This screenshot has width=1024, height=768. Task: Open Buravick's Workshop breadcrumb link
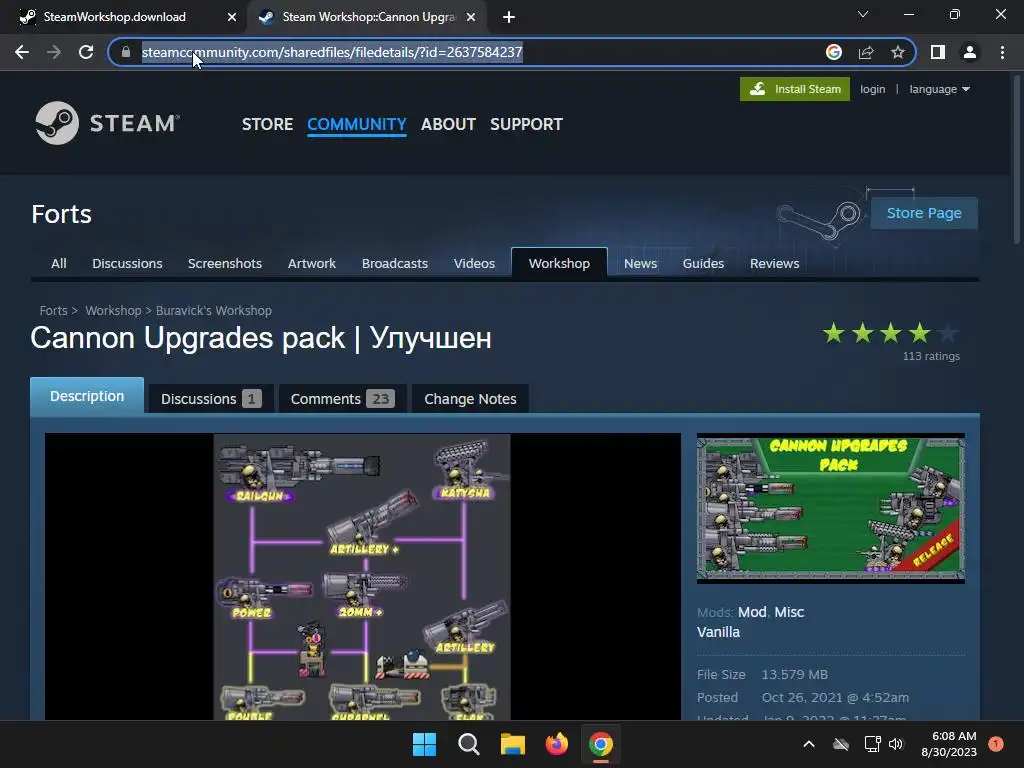coord(214,311)
